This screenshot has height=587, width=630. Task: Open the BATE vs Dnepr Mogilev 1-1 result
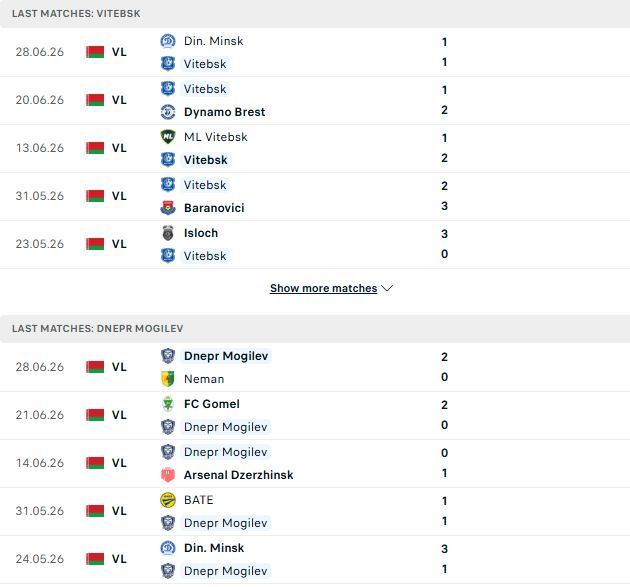pos(315,511)
